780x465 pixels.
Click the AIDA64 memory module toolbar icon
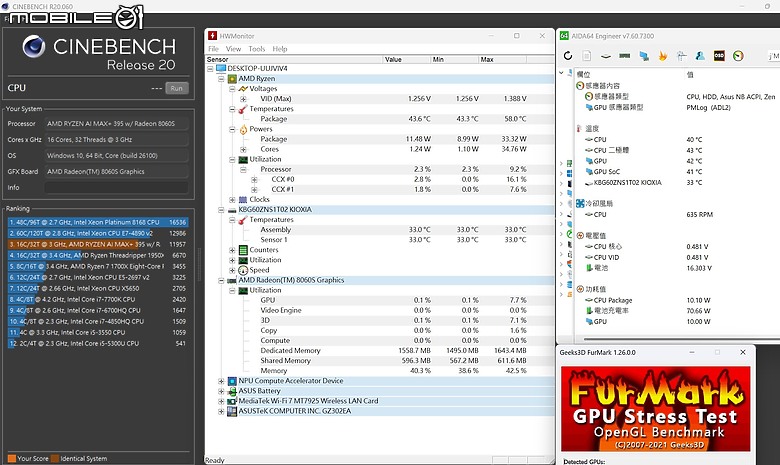point(624,56)
